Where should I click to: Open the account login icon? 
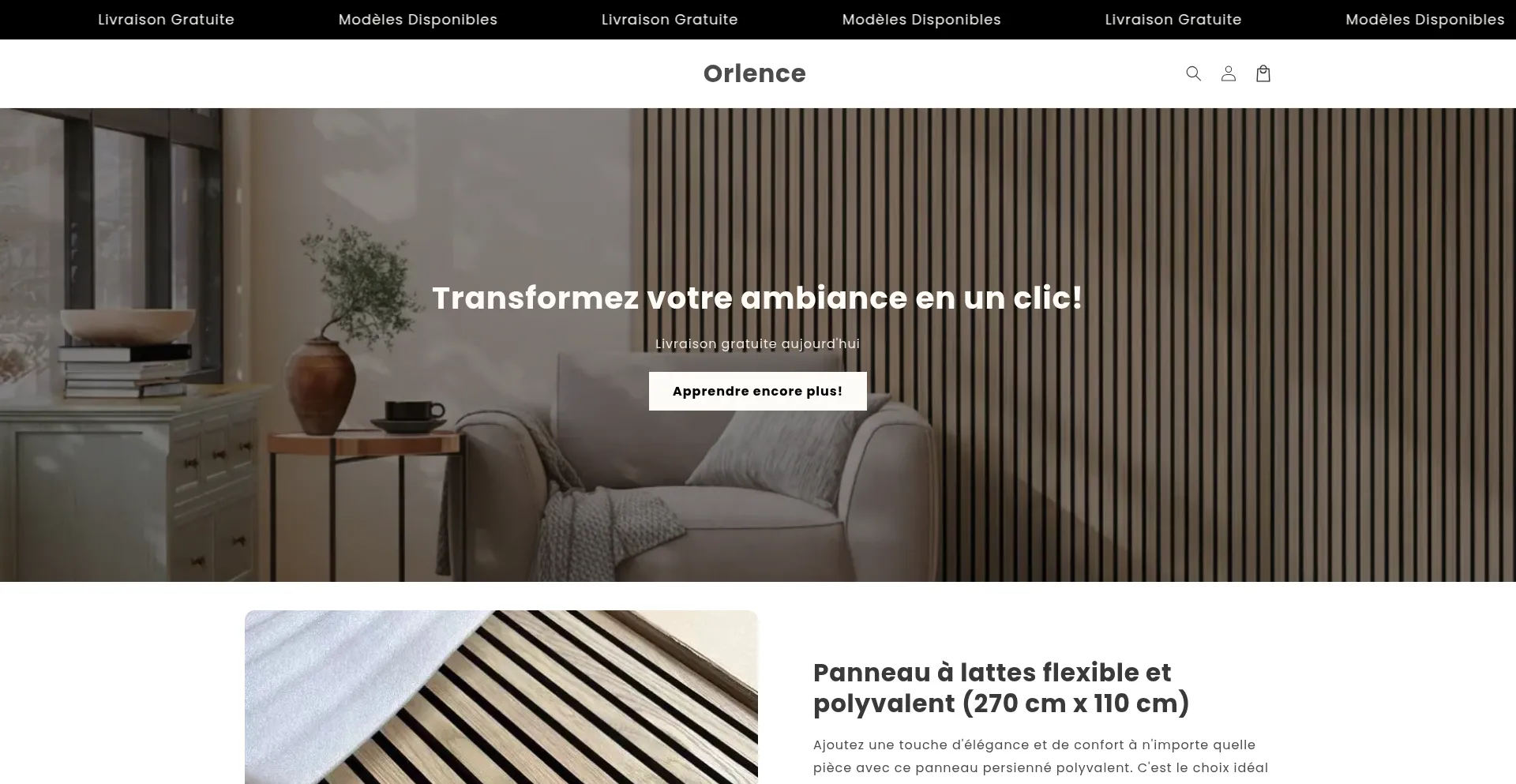click(1228, 73)
